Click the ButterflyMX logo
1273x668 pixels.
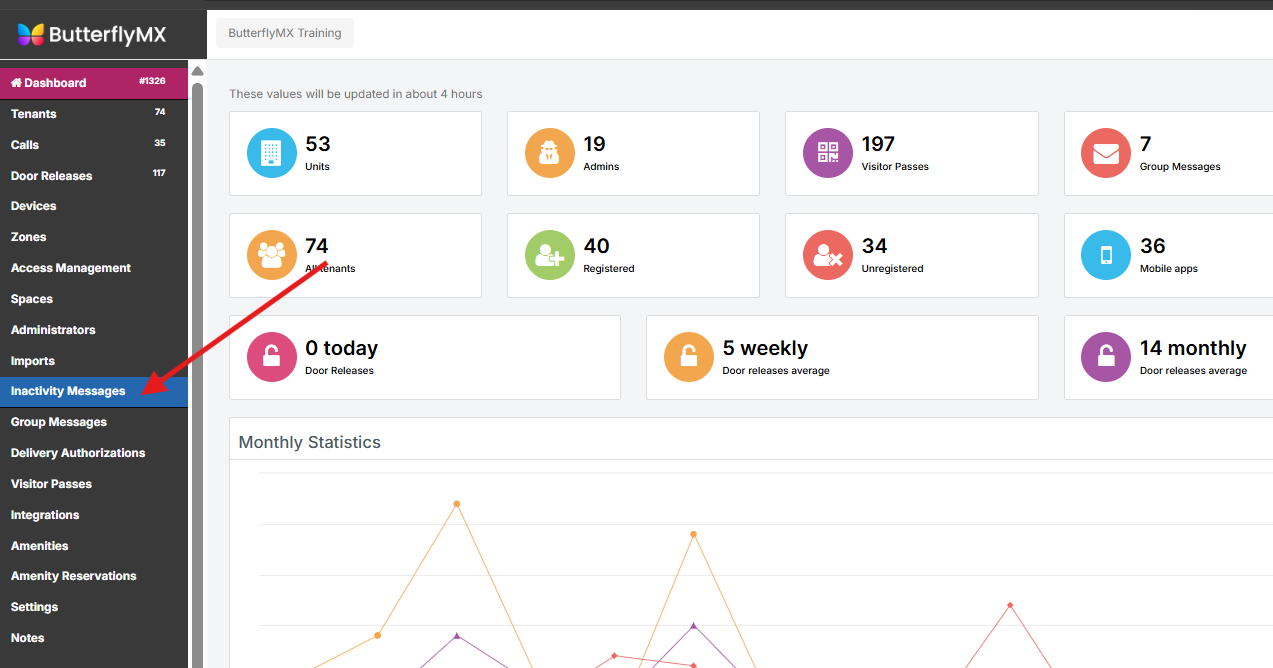[x=92, y=35]
